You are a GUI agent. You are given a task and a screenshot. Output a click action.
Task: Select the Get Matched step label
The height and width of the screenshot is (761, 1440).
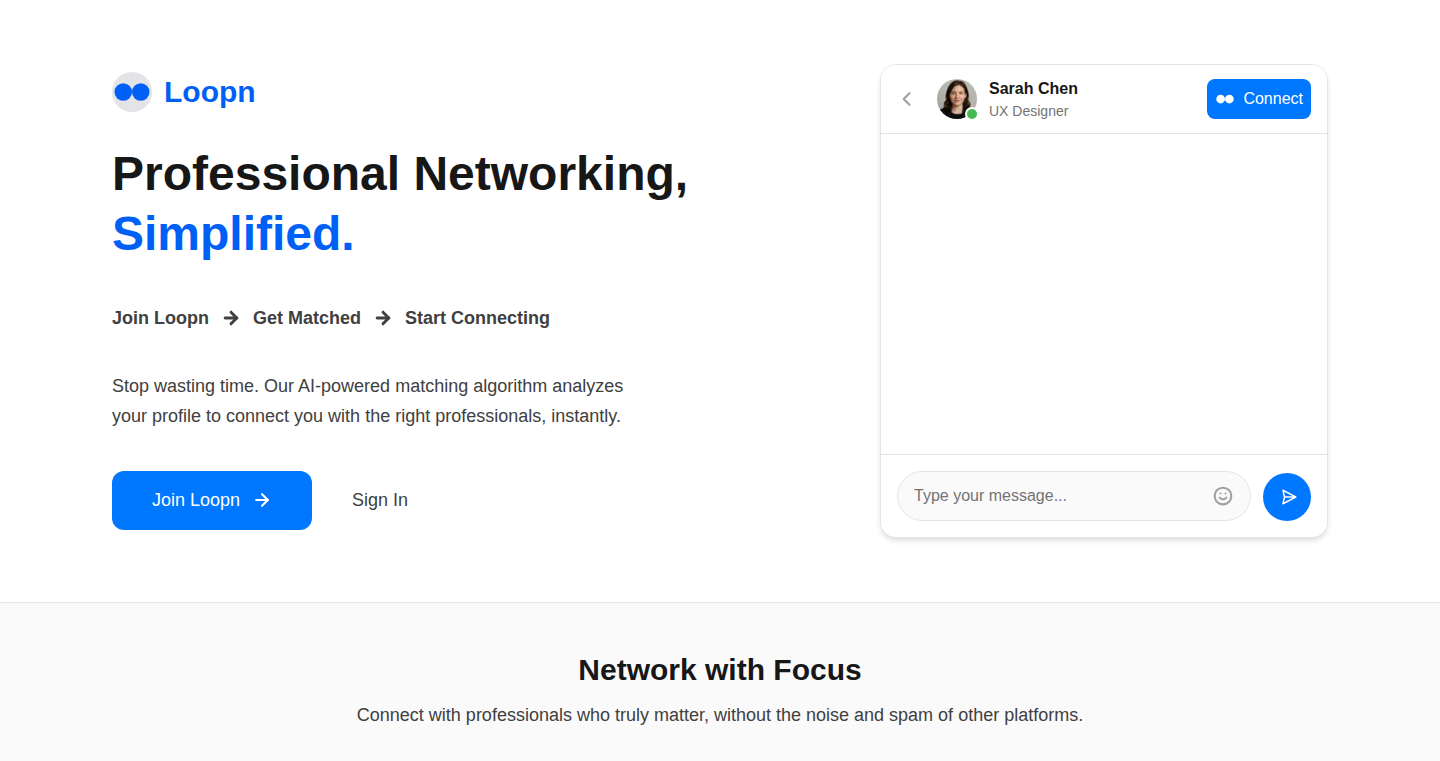click(x=307, y=318)
